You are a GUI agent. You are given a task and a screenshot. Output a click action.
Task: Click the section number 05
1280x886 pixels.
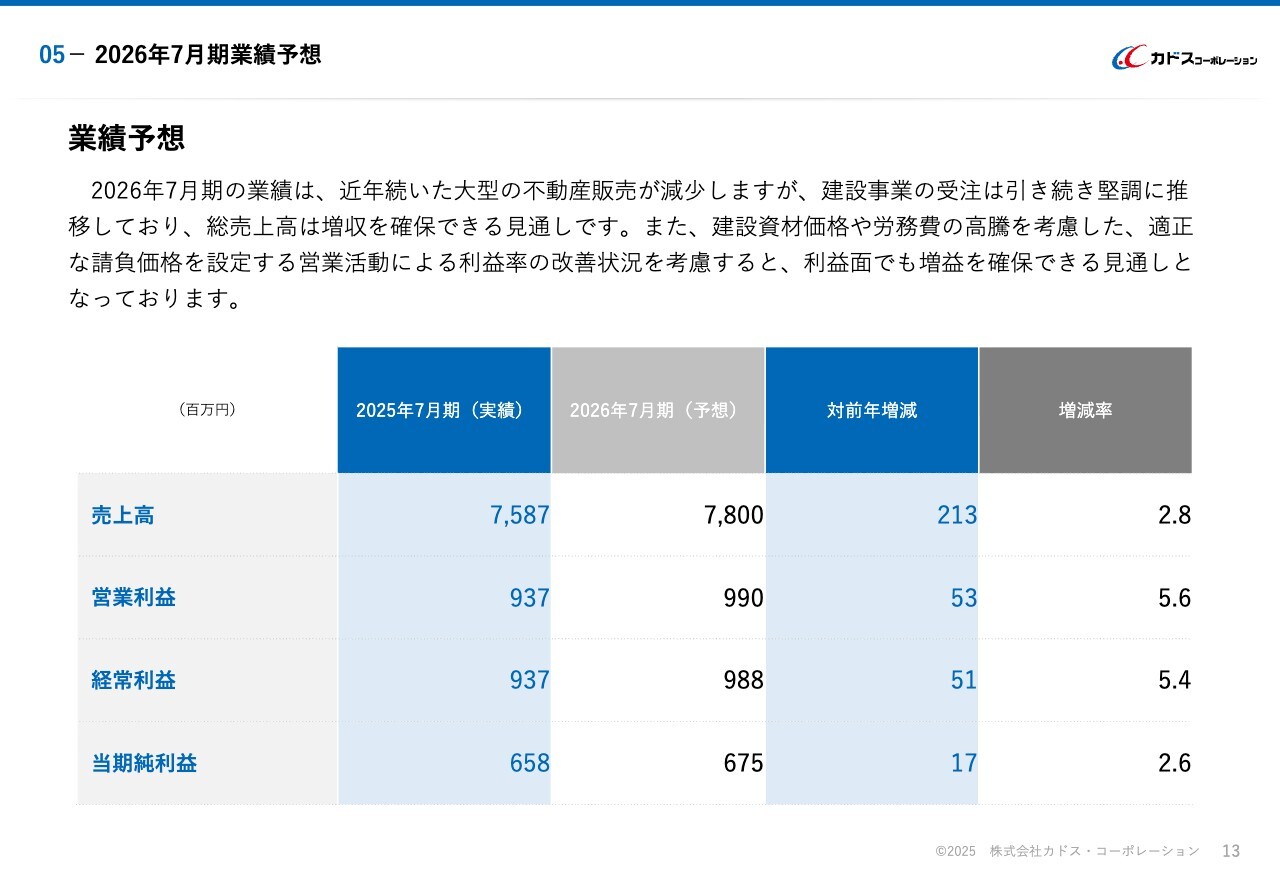click(x=52, y=55)
